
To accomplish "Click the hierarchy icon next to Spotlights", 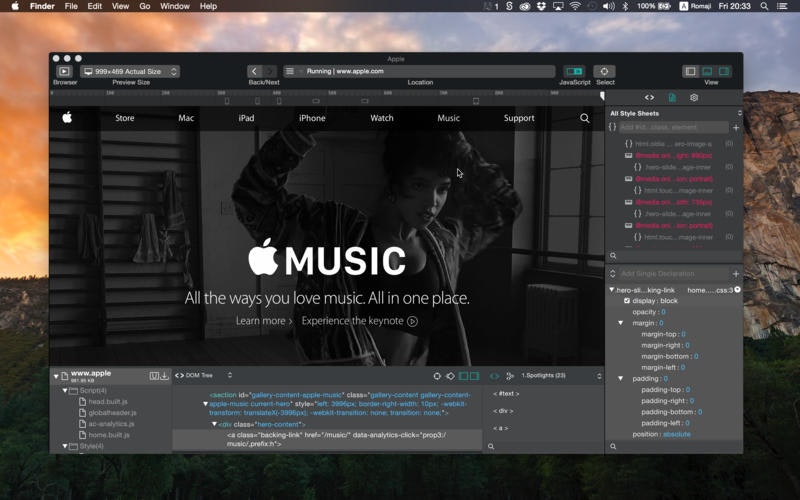I will pos(509,376).
